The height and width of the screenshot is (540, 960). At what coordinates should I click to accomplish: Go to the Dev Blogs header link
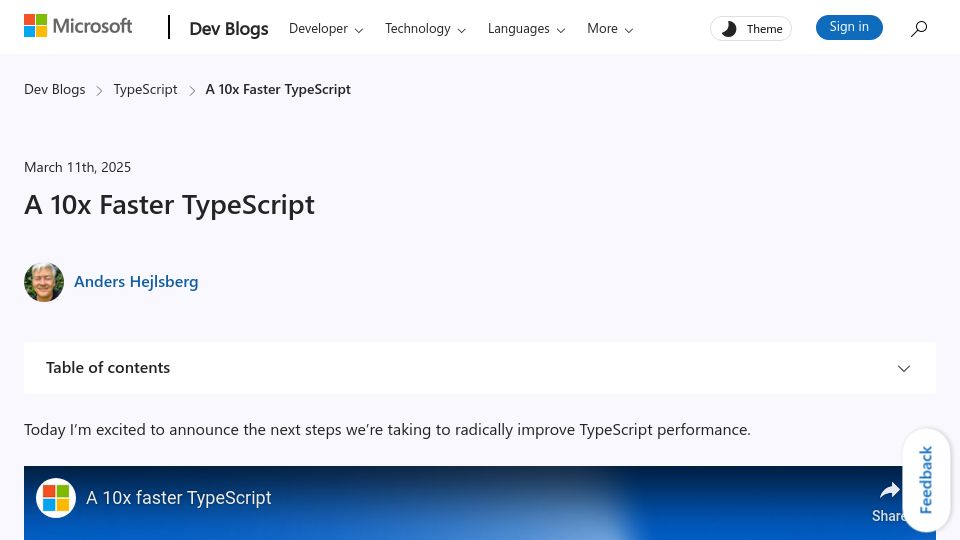[228, 28]
